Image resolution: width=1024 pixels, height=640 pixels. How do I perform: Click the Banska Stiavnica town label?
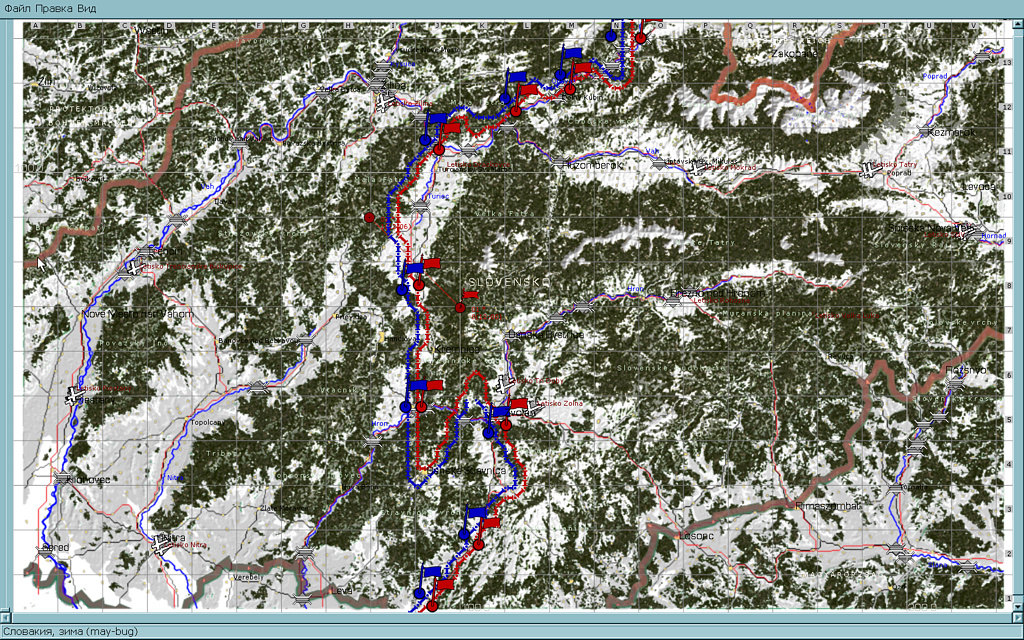[x=466, y=470]
